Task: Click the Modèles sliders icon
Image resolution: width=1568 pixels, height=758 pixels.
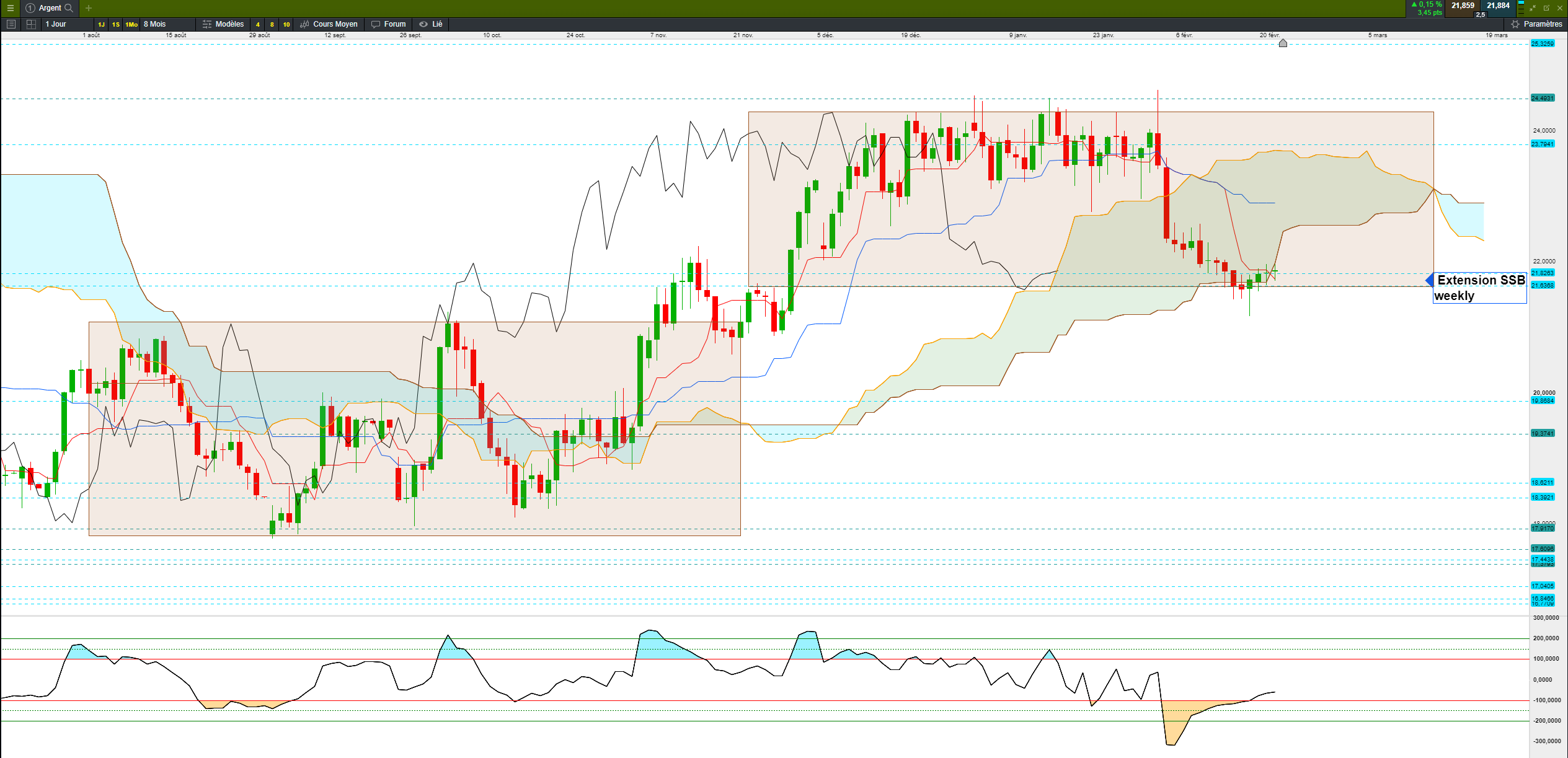Action: (x=207, y=24)
